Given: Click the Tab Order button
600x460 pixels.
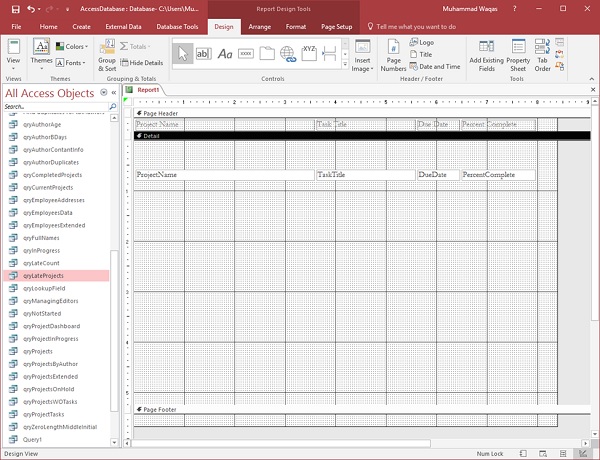Looking at the screenshot, I should pos(543,56).
